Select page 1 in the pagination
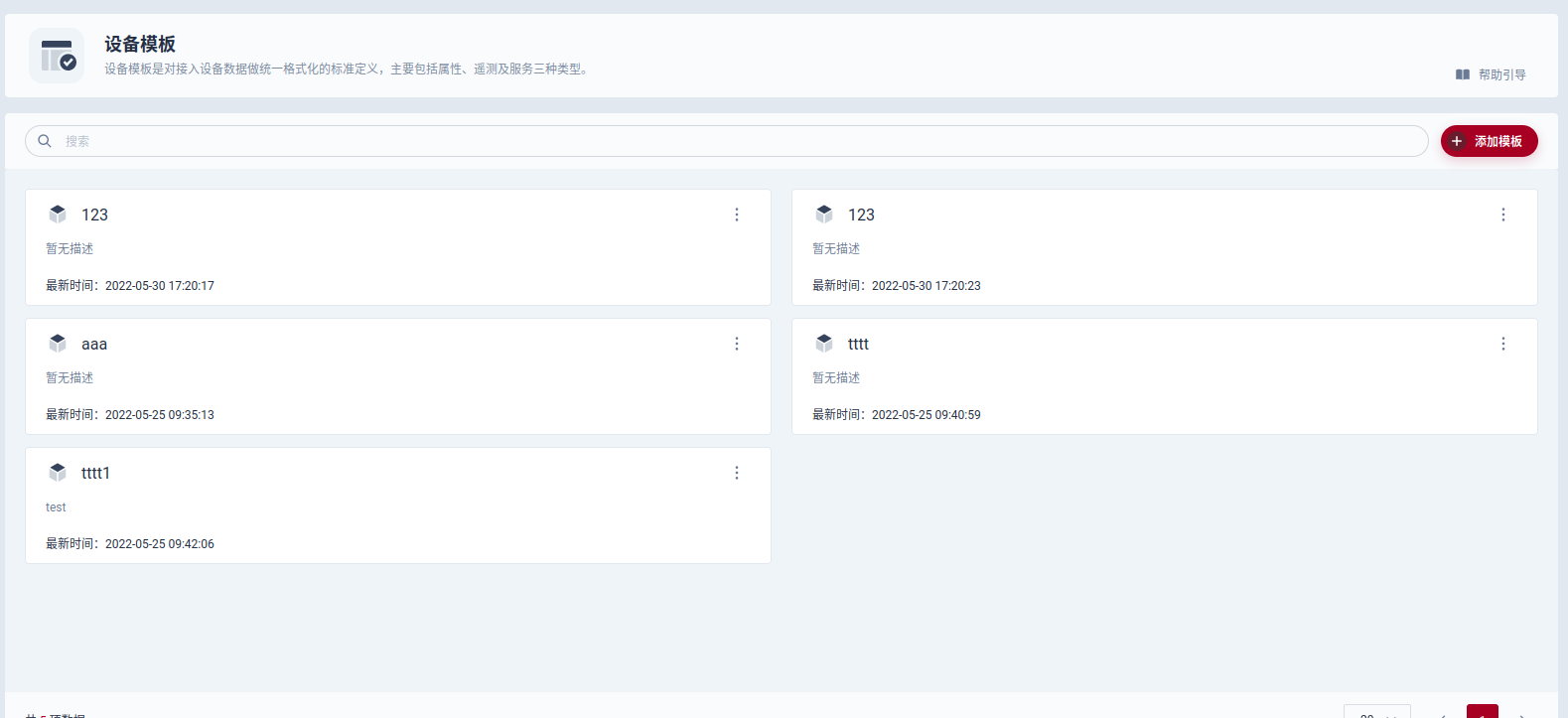The image size is (1568, 718). [x=1482, y=712]
